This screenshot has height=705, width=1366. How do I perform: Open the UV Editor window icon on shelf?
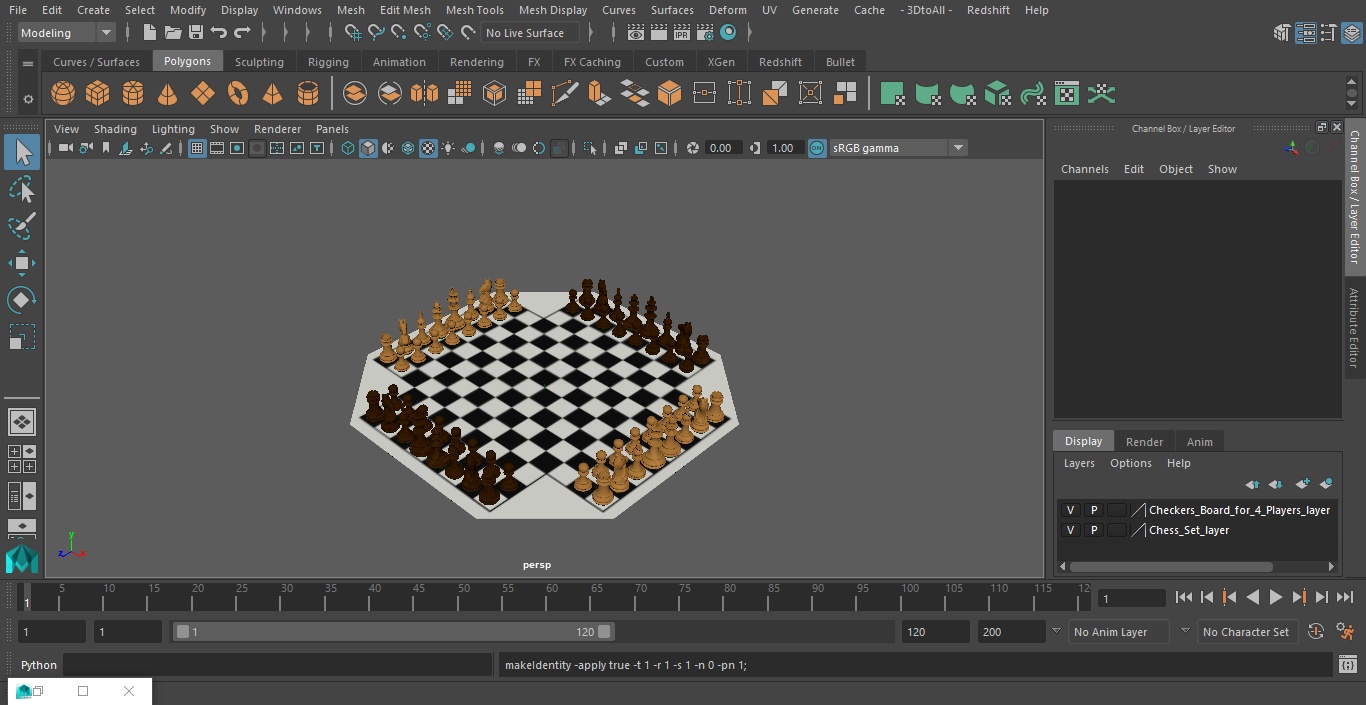point(1067,94)
